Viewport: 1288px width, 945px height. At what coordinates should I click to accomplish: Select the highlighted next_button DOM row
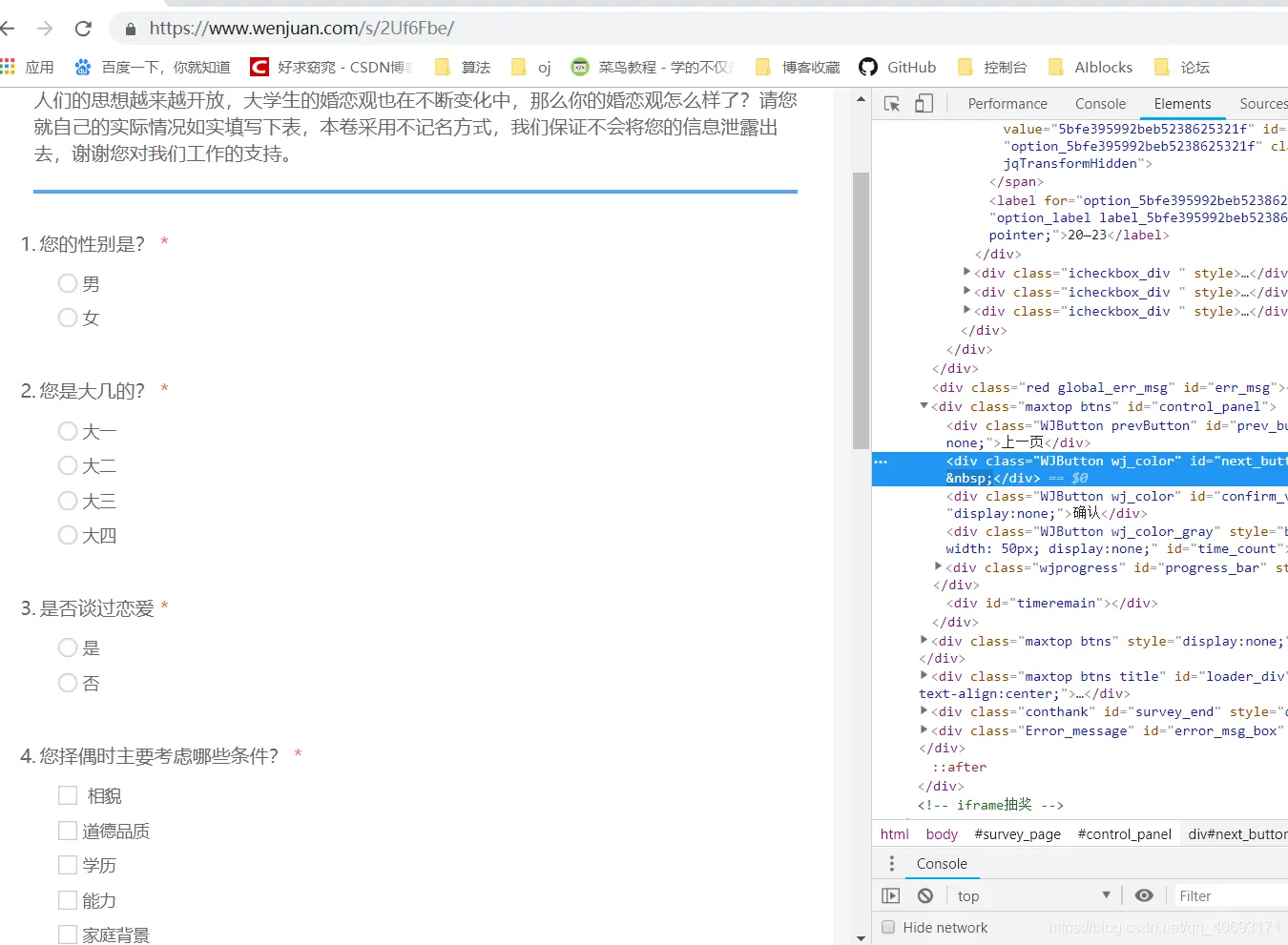[x=1080, y=469]
